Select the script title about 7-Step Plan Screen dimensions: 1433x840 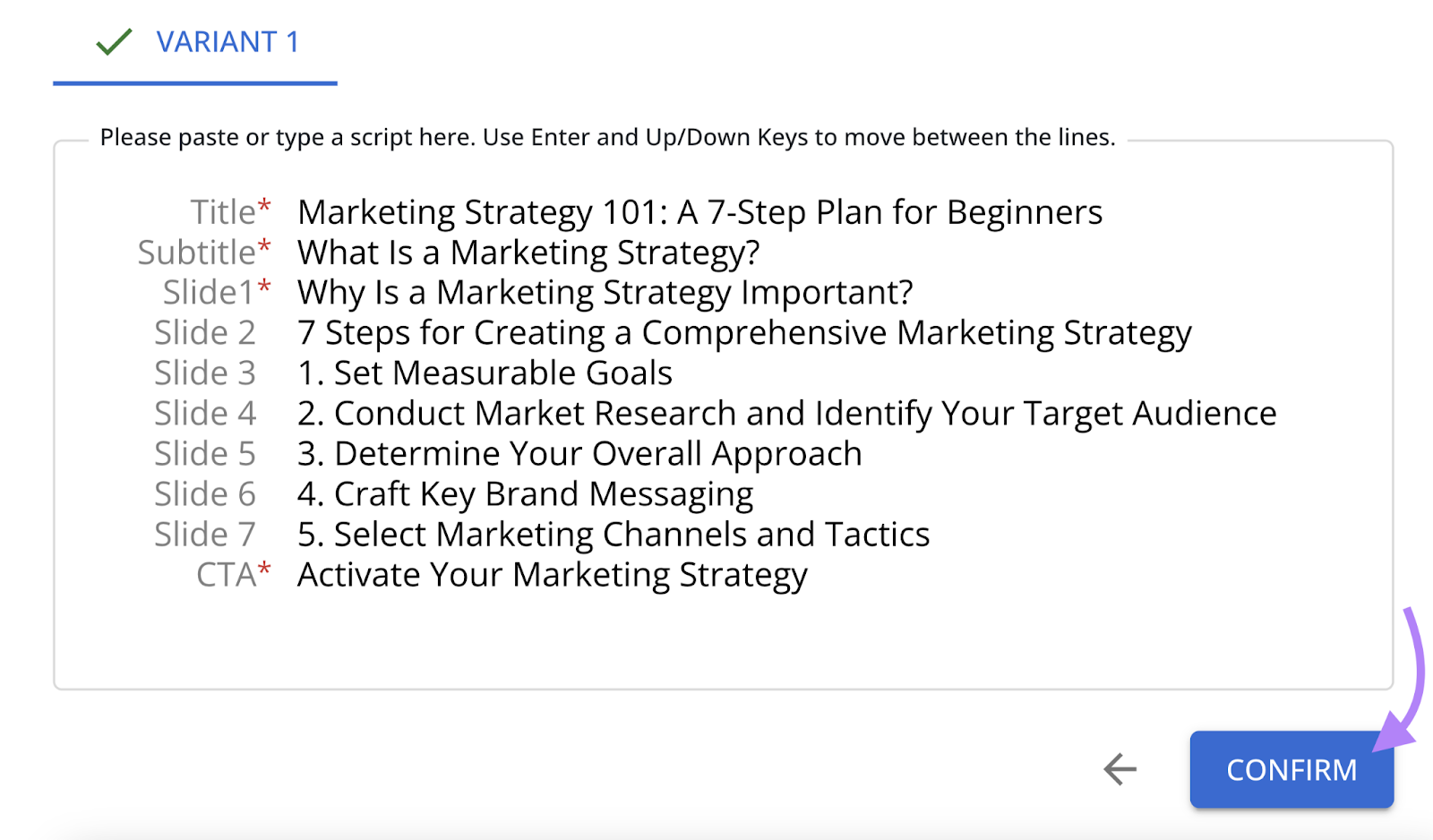(699, 212)
